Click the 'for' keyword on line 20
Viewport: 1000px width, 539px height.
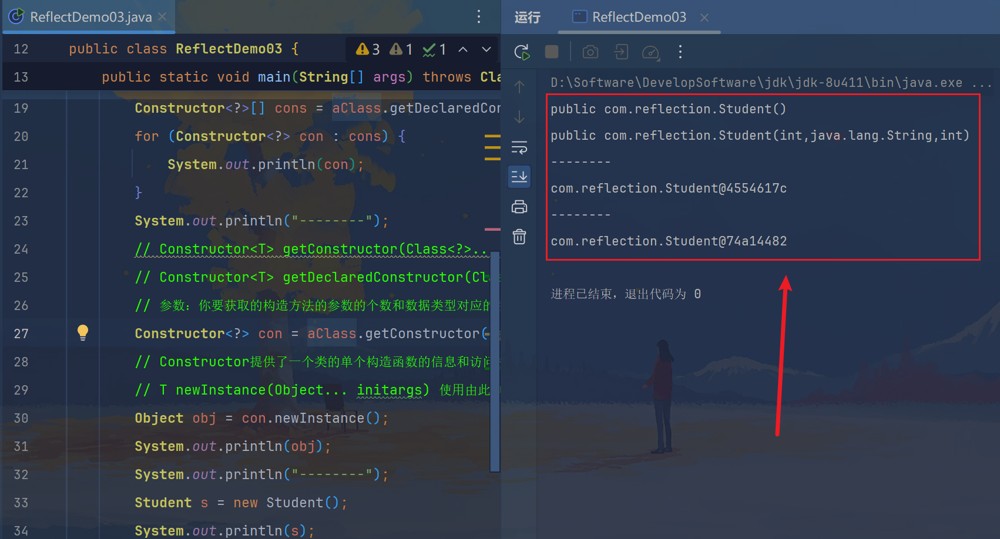(147, 137)
